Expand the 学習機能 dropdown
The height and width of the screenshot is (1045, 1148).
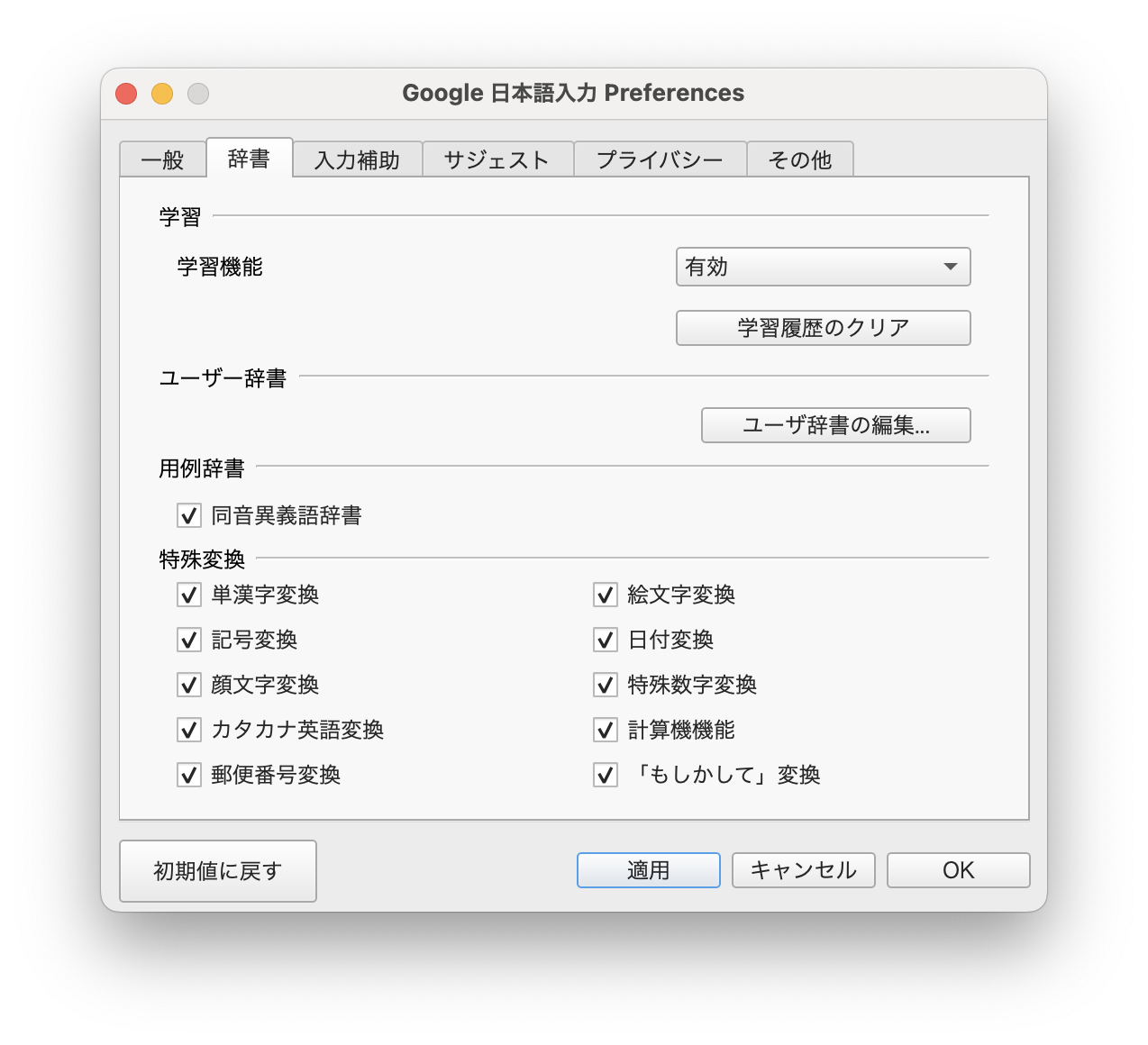[x=823, y=267]
